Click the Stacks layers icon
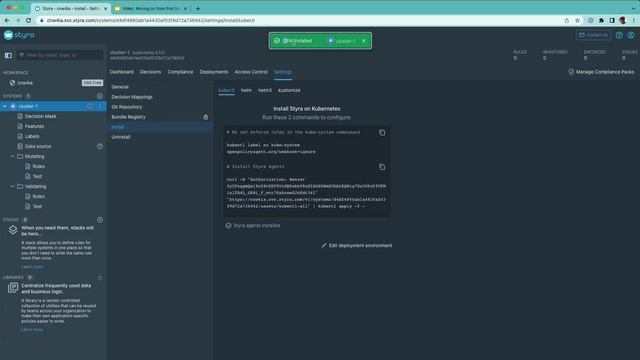This screenshot has width=640, height=360. pos(13,230)
